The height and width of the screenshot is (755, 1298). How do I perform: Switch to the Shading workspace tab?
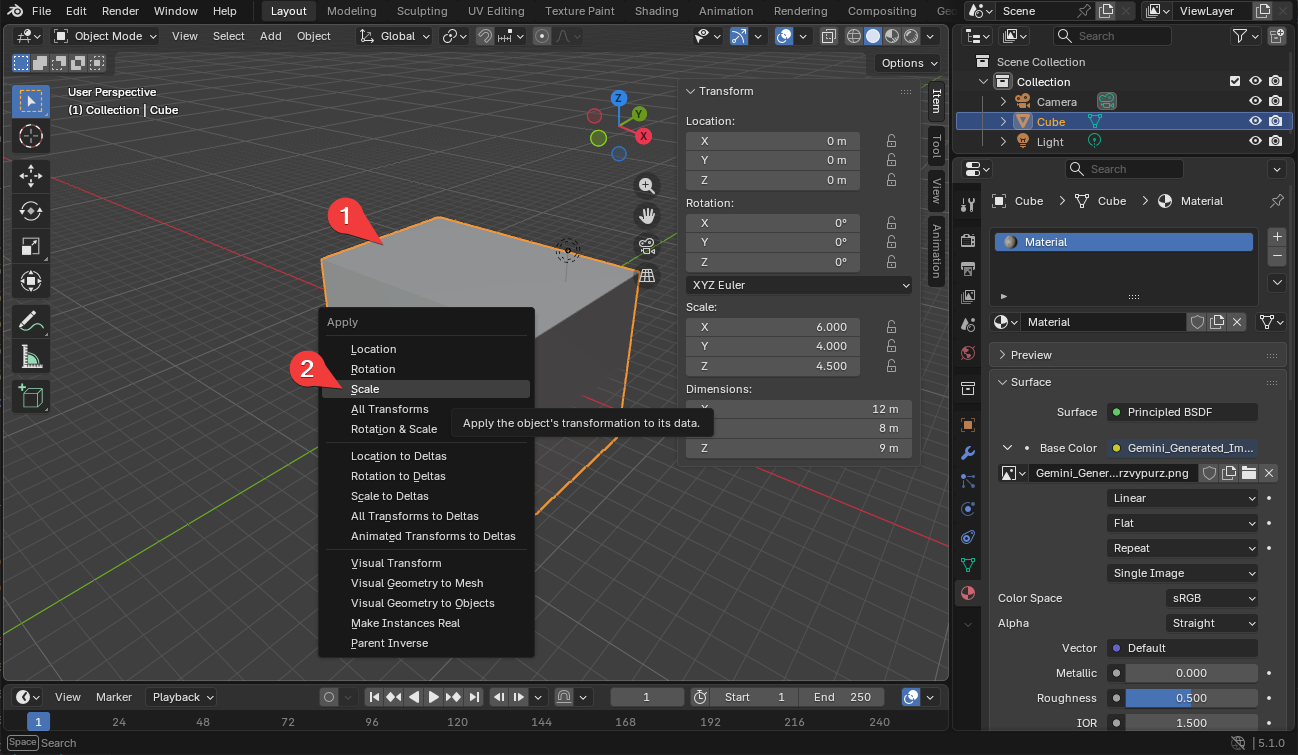pos(656,11)
